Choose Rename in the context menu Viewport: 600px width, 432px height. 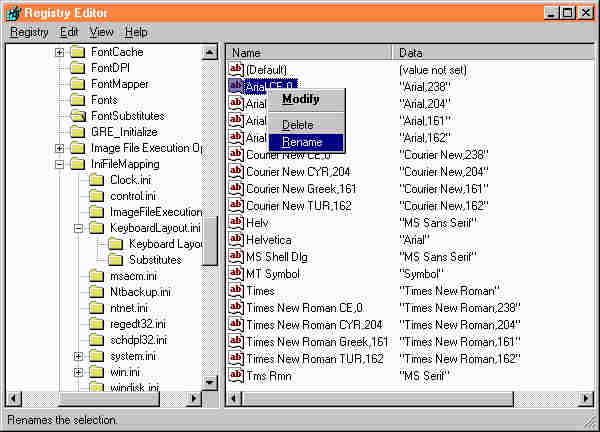tap(306, 142)
